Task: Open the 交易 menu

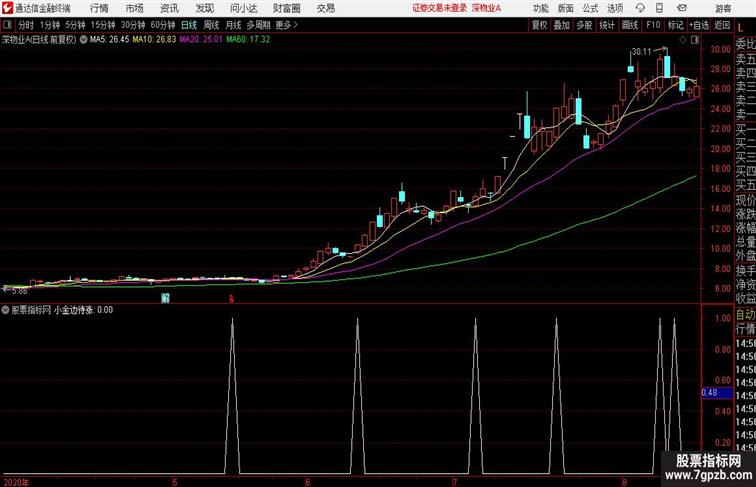Action: pyautogui.click(x=325, y=8)
